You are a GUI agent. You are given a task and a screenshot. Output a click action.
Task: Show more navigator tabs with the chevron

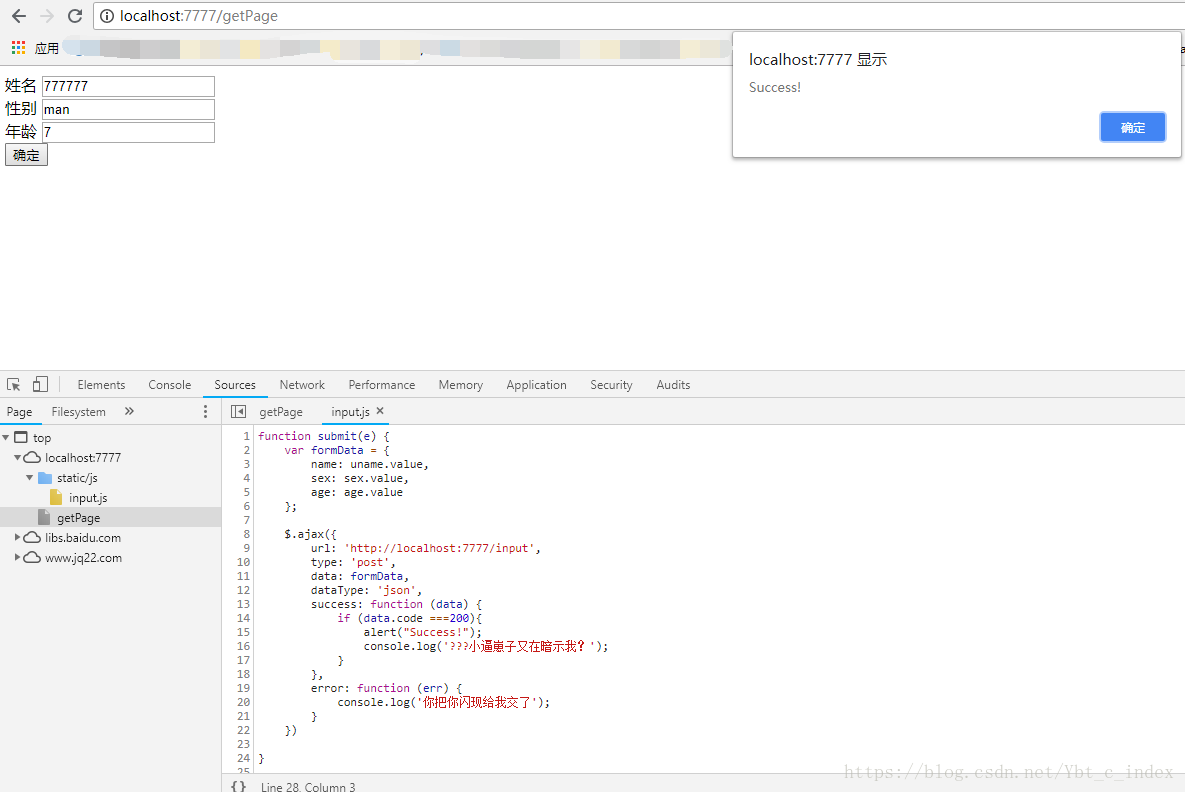[x=129, y=411]
